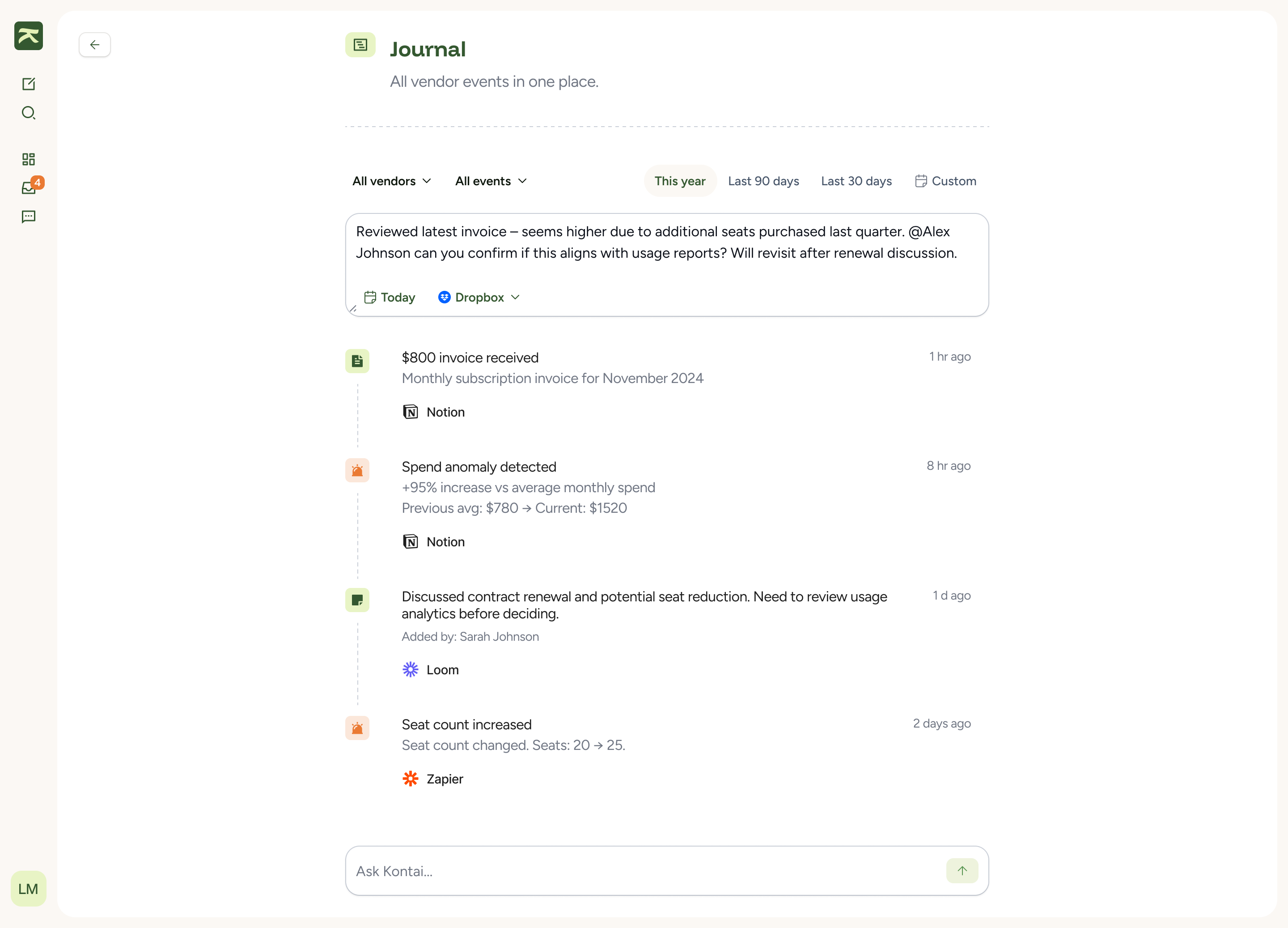Click the invoice event icon

coord(357,361)
